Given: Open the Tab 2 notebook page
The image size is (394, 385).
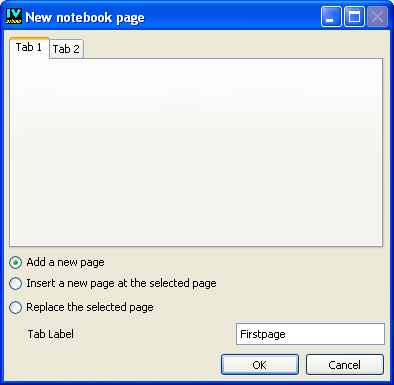Looking at the screenshot, I should [x=66, y=49].
